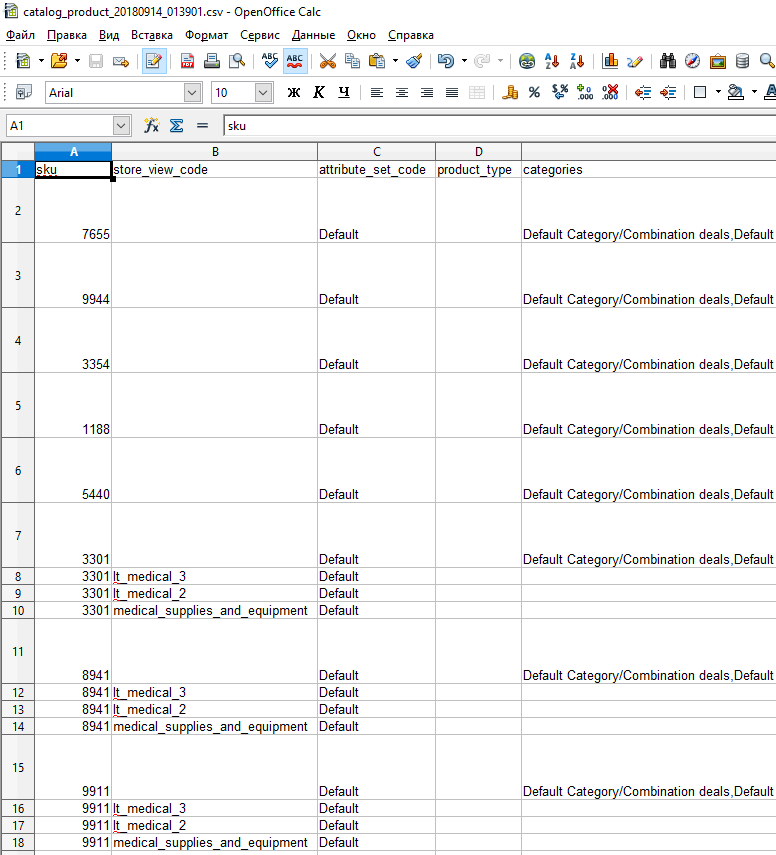
Task: Click the Format Paintbrush icon
Action: pos(414,61)
